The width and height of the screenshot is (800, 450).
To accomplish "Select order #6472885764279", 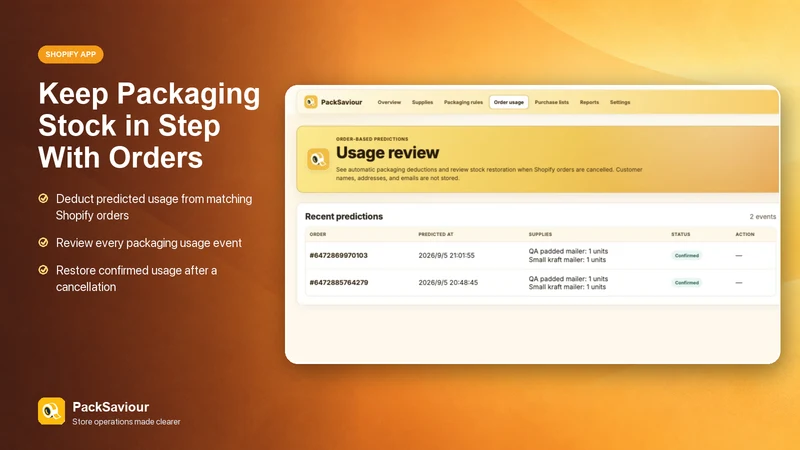I will [339, 283].
